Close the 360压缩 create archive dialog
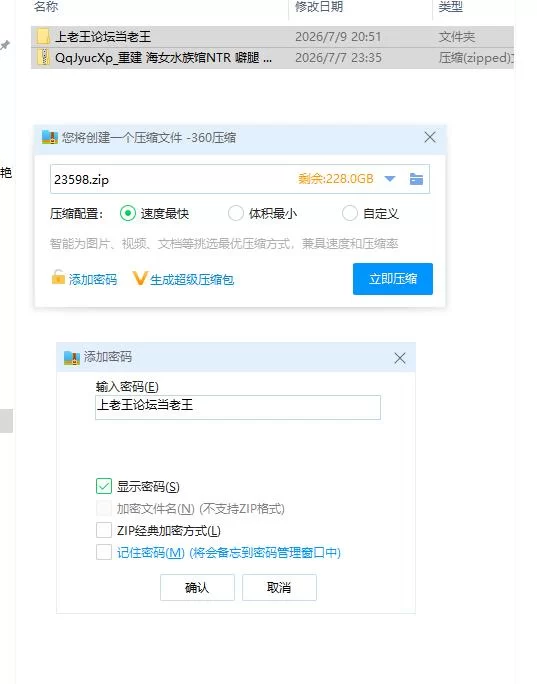537x684 pixels. coord(430,137)
